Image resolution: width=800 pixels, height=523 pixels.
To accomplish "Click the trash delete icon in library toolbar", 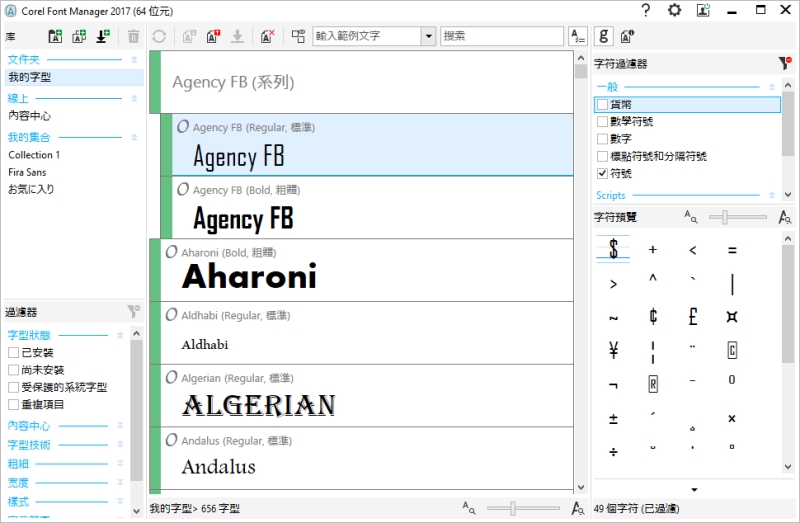I will click(133, 36).
